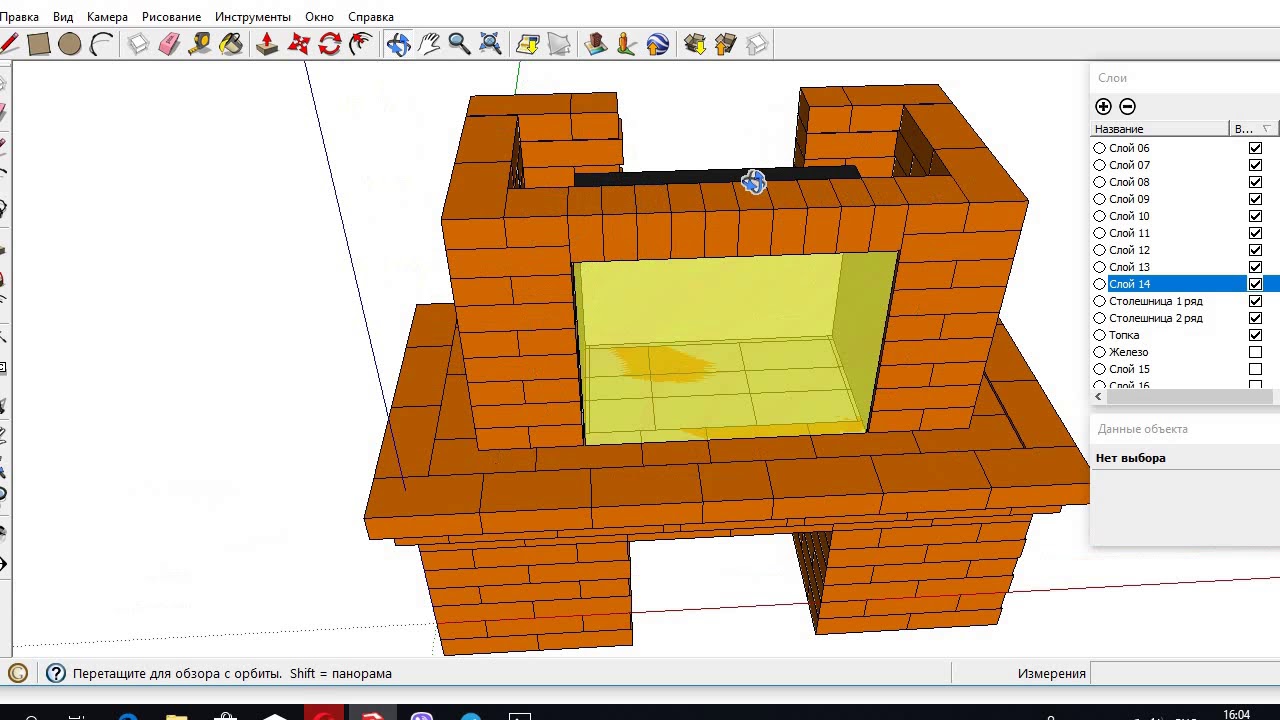Viewport: 1280px width, 720px height.
Task: Select the Pan hand tool
Action: point(429,44)
